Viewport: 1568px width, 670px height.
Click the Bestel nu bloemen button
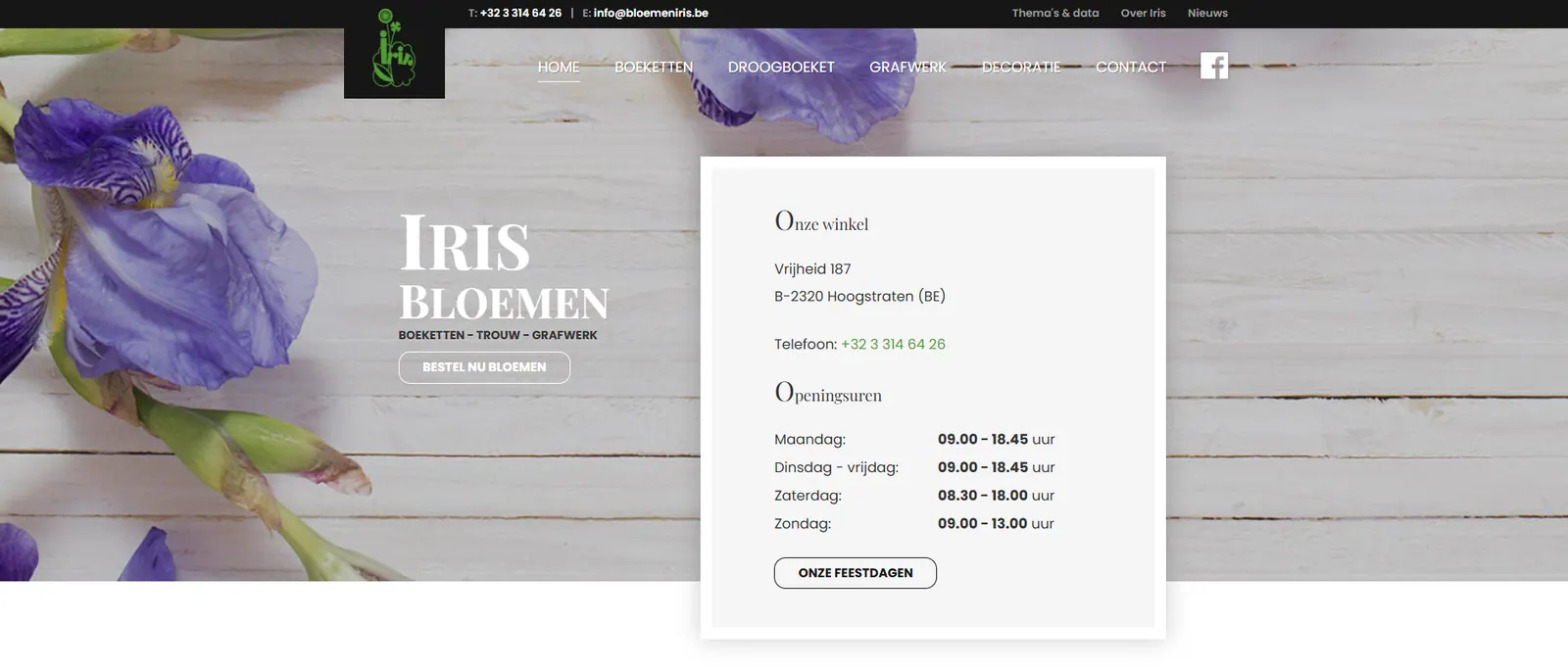click(484, 367)
